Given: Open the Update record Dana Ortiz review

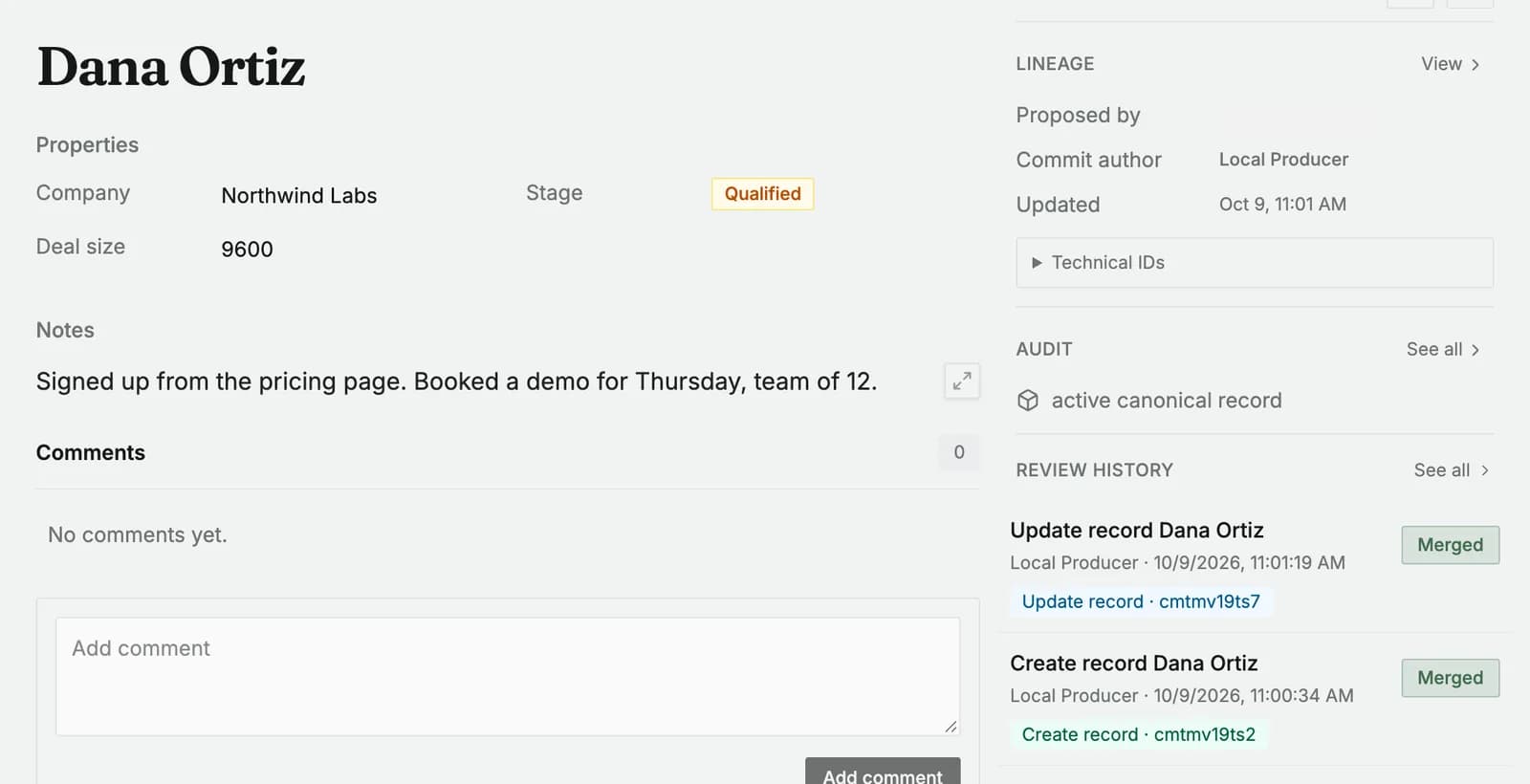Looking at the screenshot, I should click(x=1137, y=531).
